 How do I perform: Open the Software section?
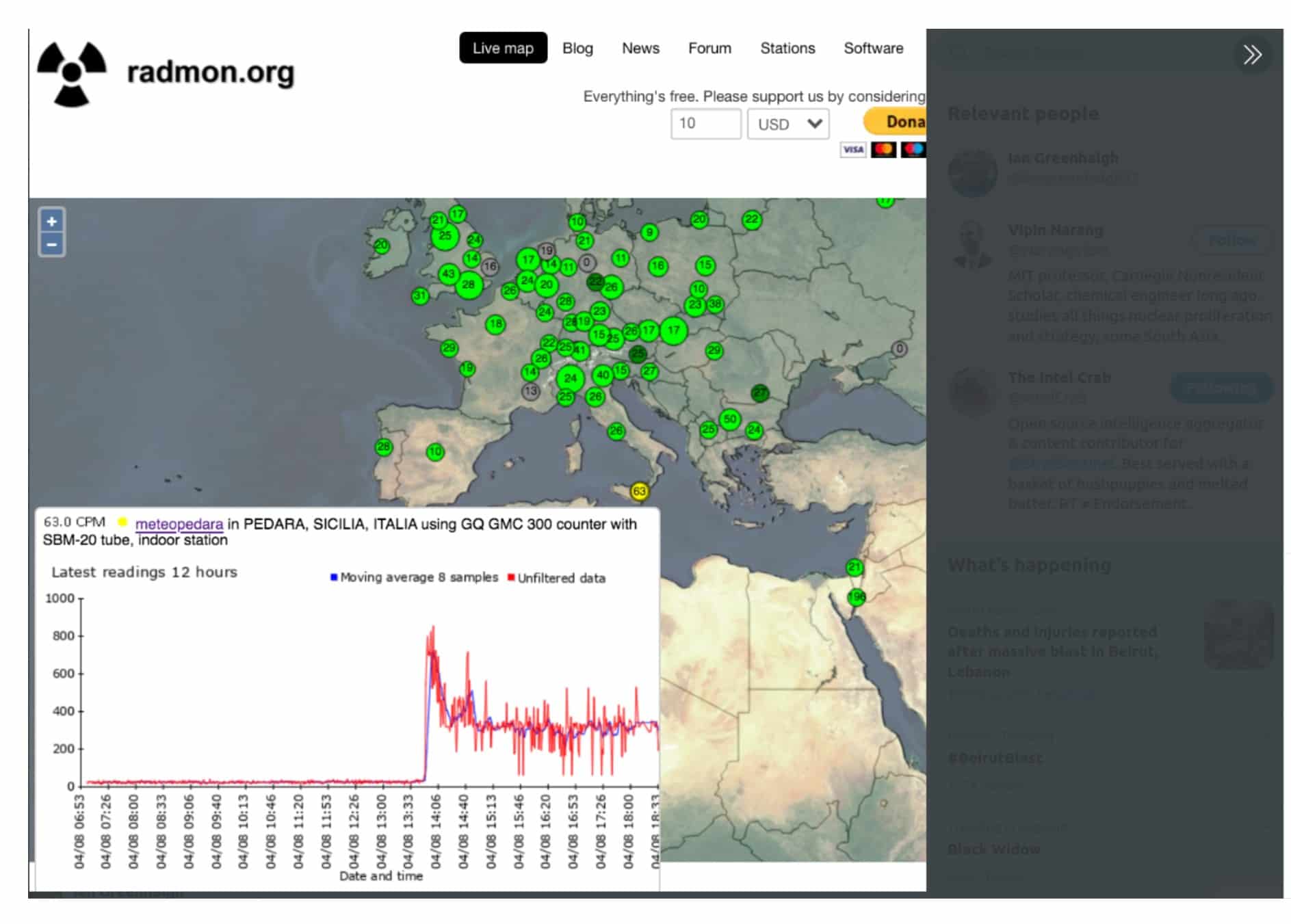click(x=873, y=48)
